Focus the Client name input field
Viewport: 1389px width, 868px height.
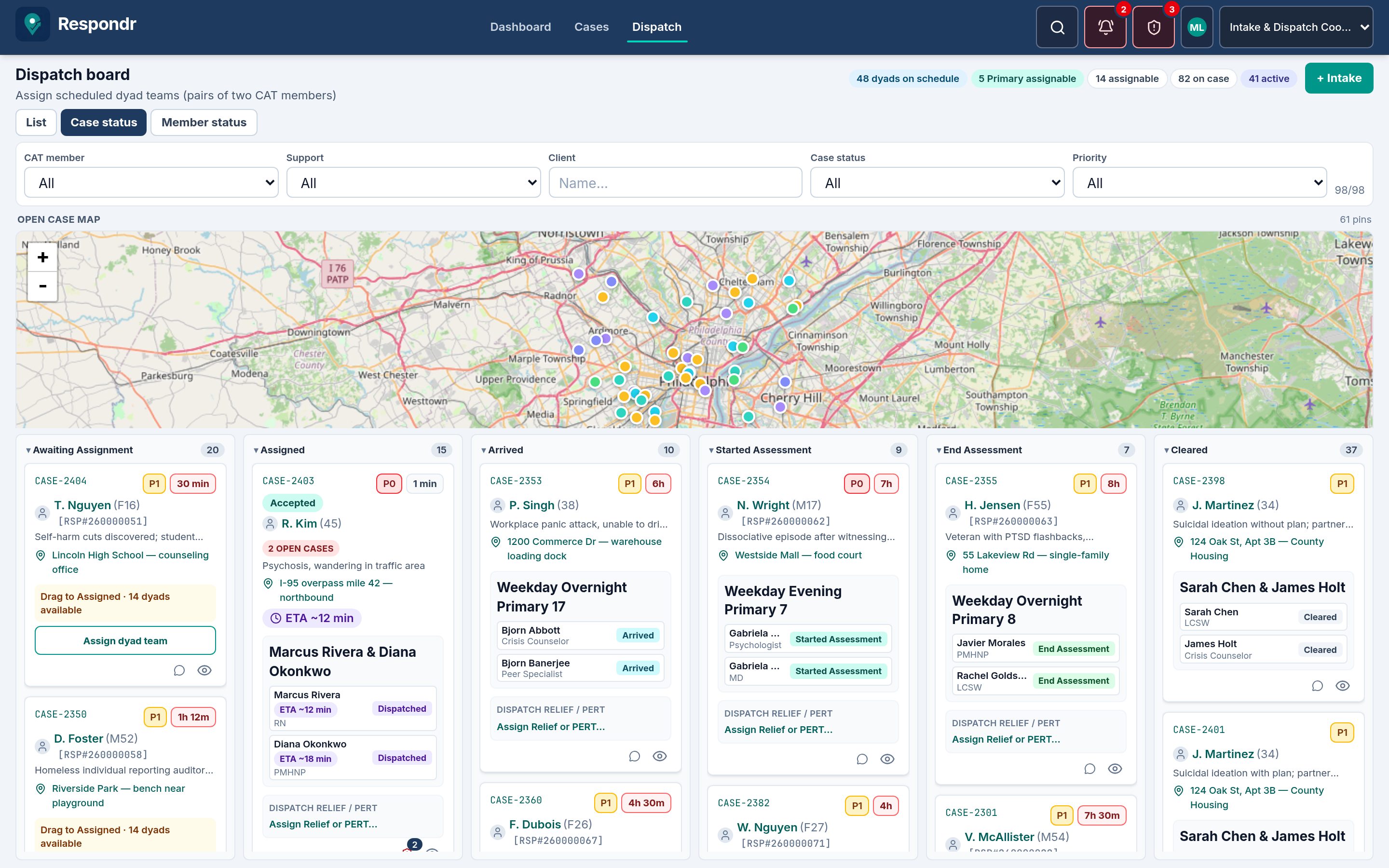(675, 183)
